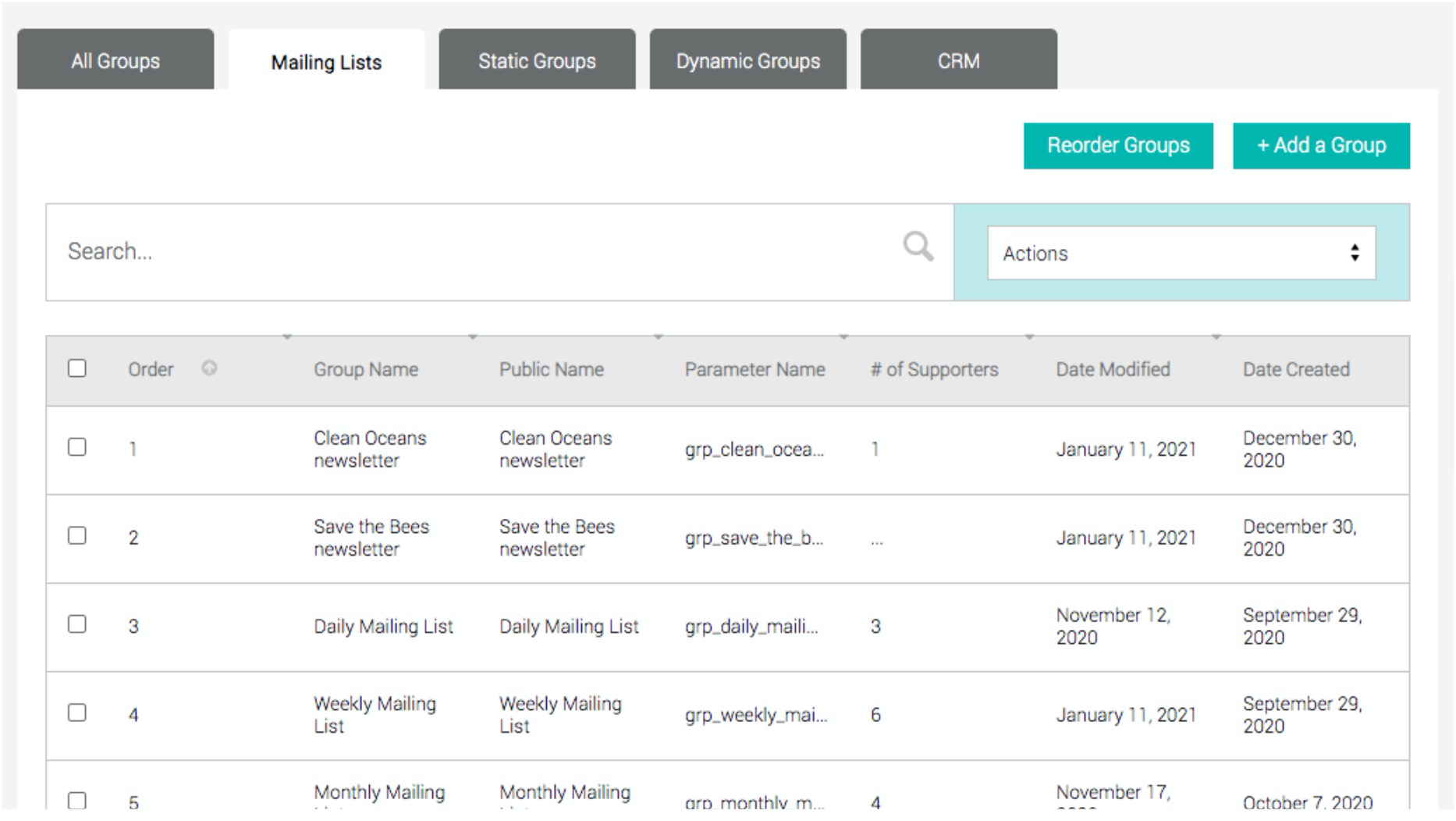Screen dimensions: 1456x821
Task: Click the Reorder Groups button
Action: coord(1118,145)
